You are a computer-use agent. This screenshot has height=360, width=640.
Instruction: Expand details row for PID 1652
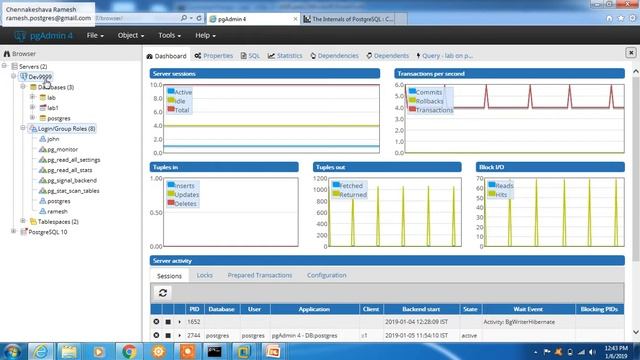pos(179,322)
